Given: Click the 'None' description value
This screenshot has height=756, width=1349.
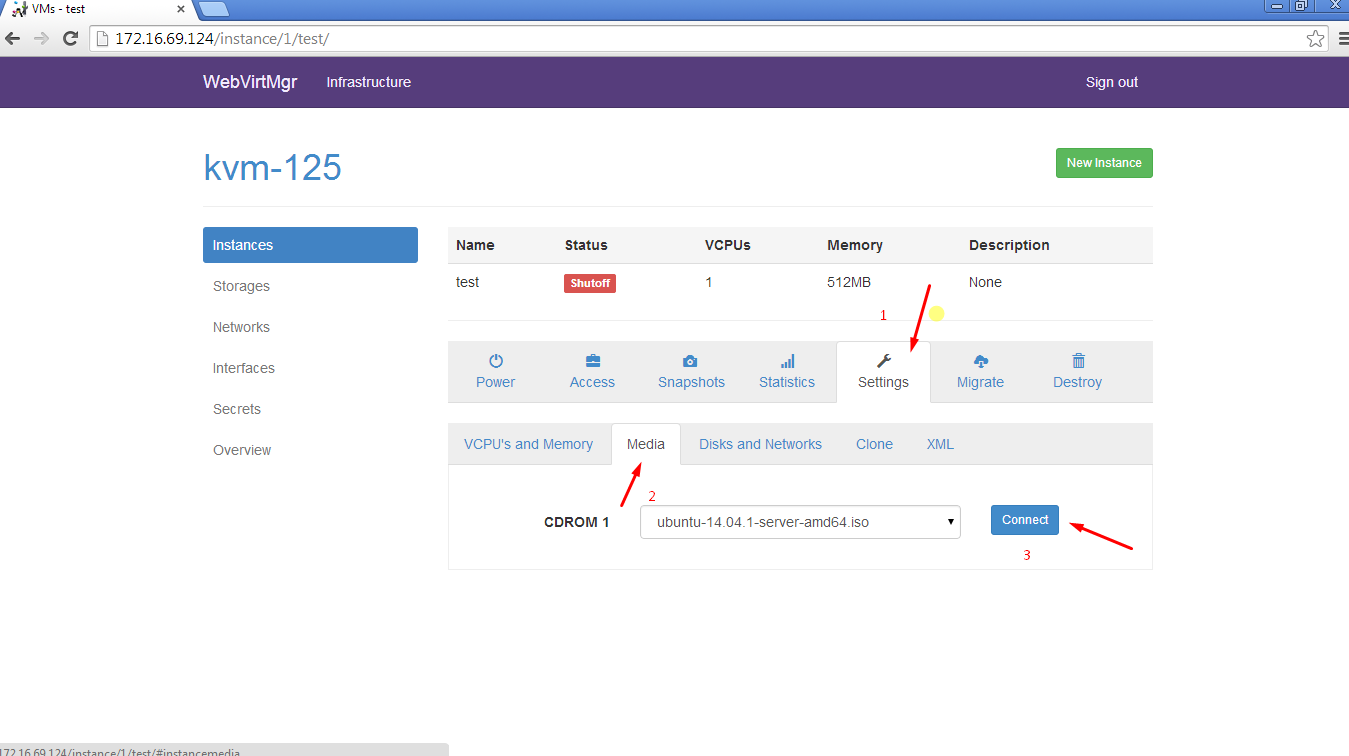Looking at the screenshot, I should [985, 282].
